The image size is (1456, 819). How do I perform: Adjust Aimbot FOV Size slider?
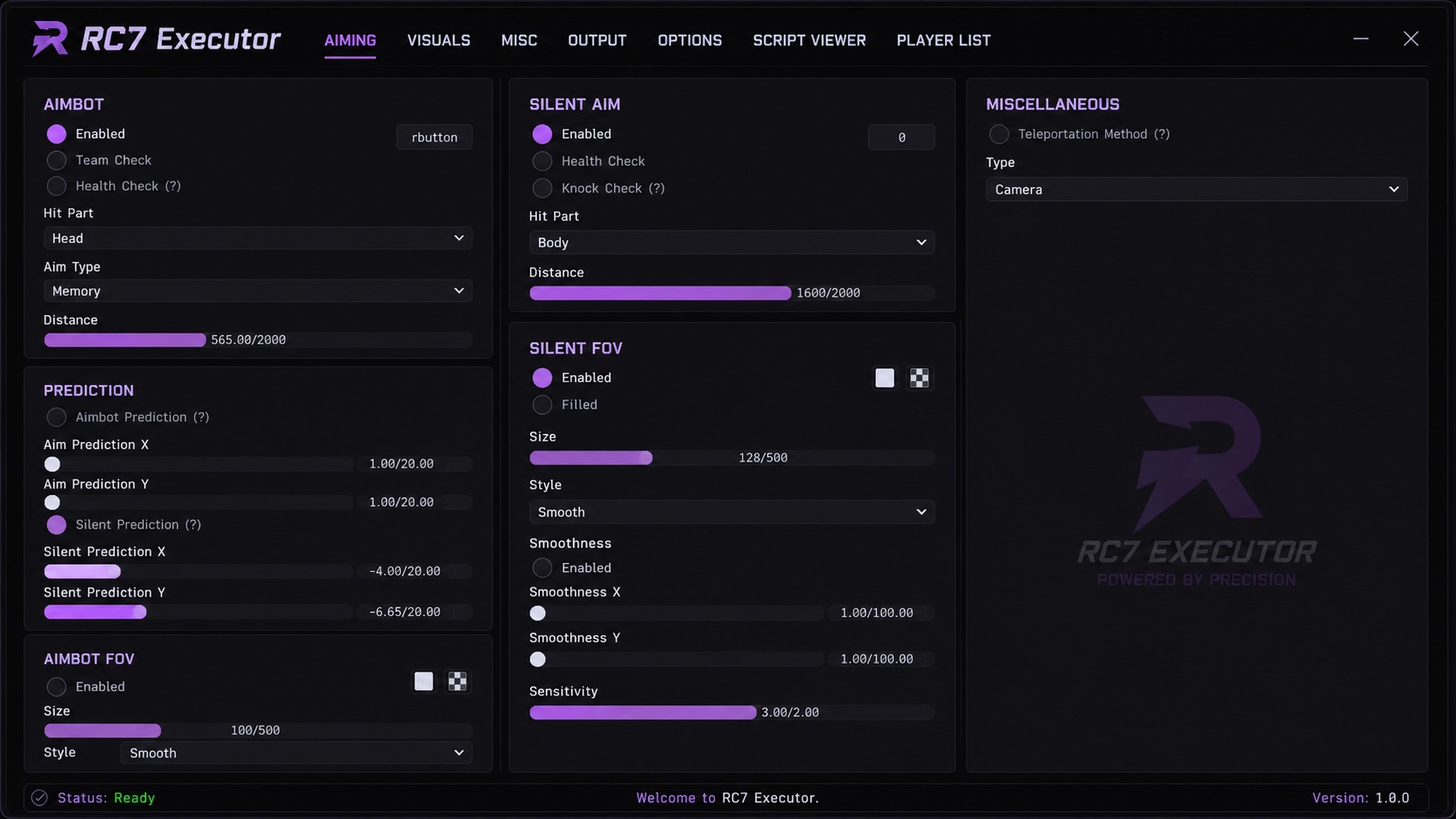click(258, 730)
